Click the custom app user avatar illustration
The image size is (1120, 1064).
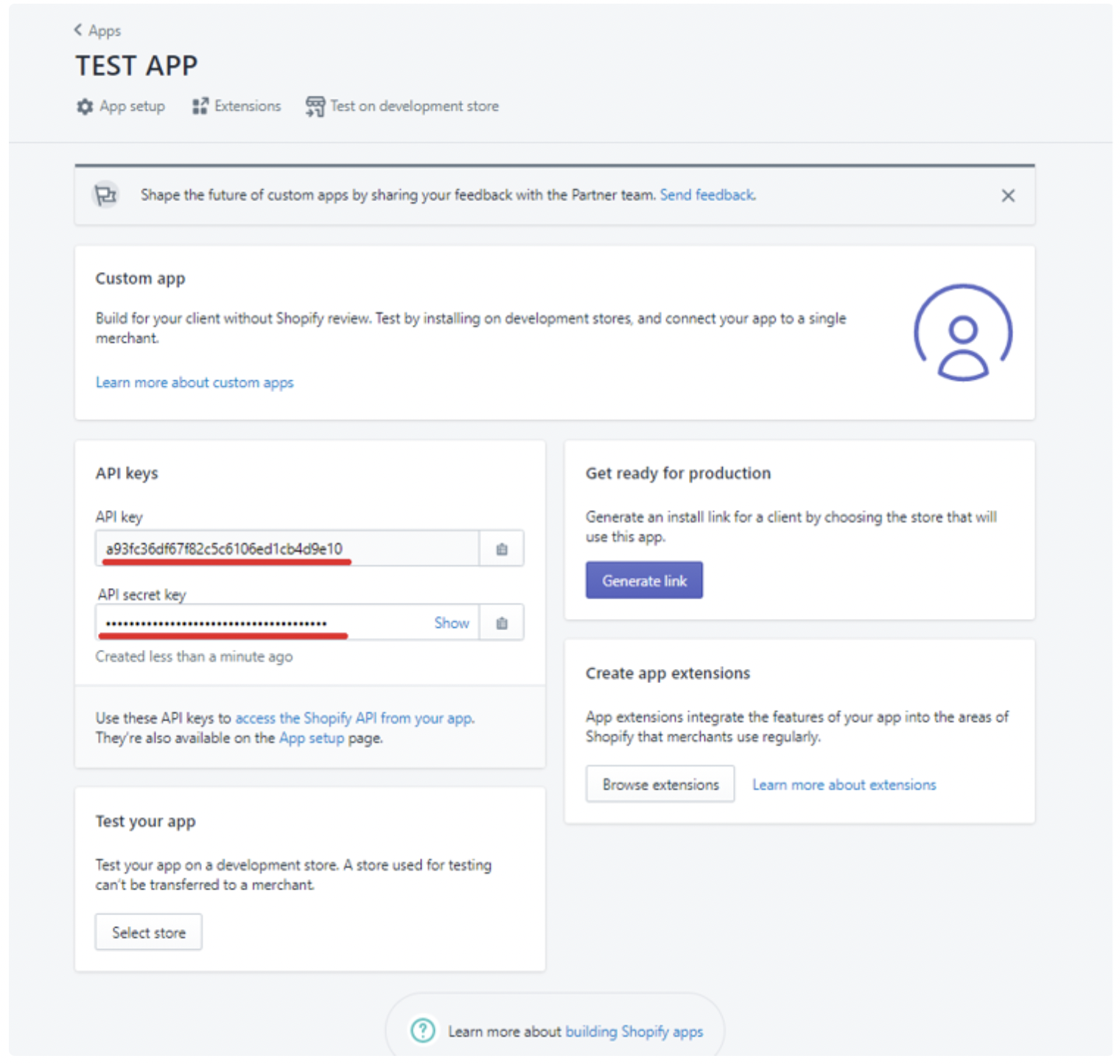pyautogui.click(x=962, y=333)
